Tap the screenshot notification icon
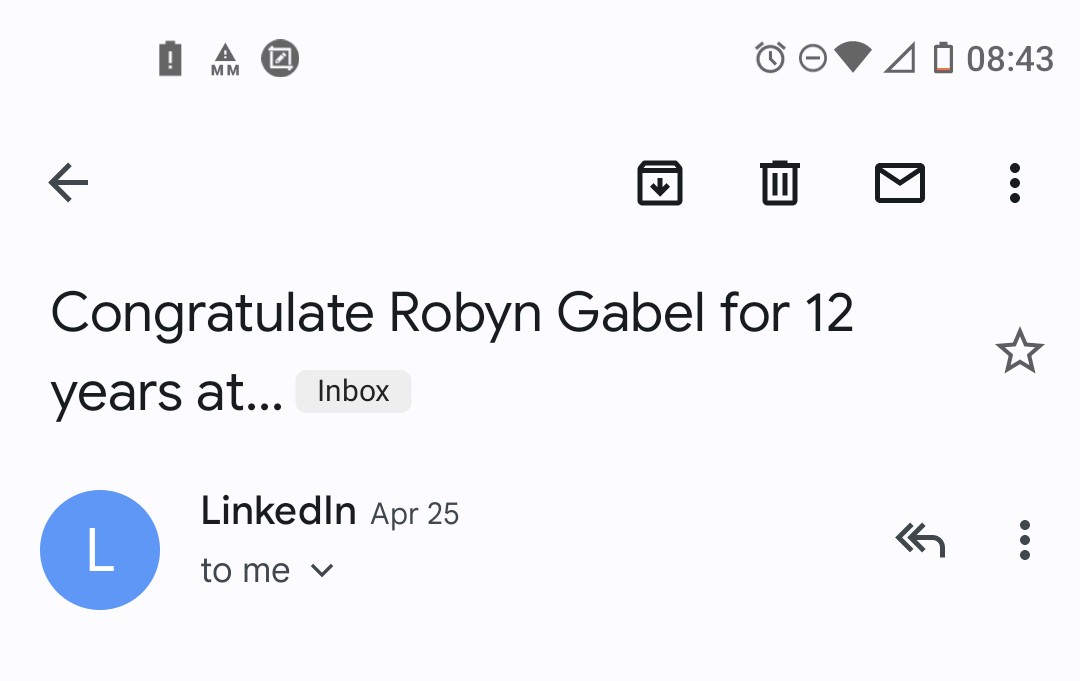This screenshot has width=1080, height=681. 280,59
